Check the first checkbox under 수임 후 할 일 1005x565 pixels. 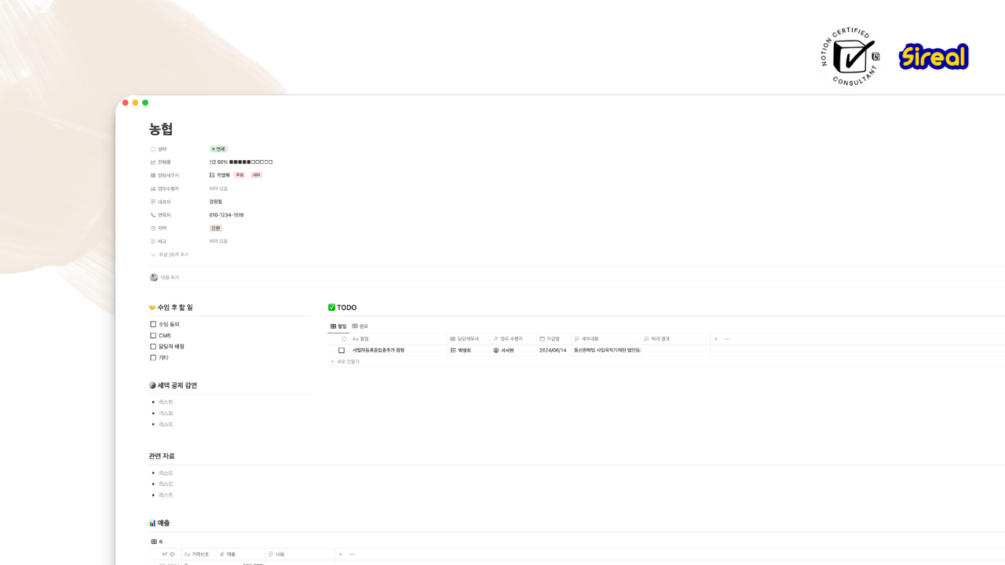point(153,324)
